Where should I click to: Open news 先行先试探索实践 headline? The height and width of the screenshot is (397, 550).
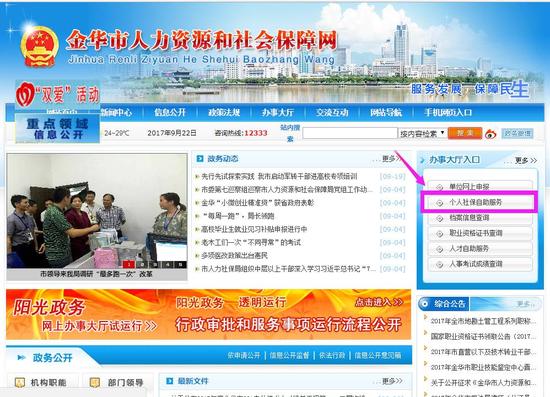(x=279, y=176)
